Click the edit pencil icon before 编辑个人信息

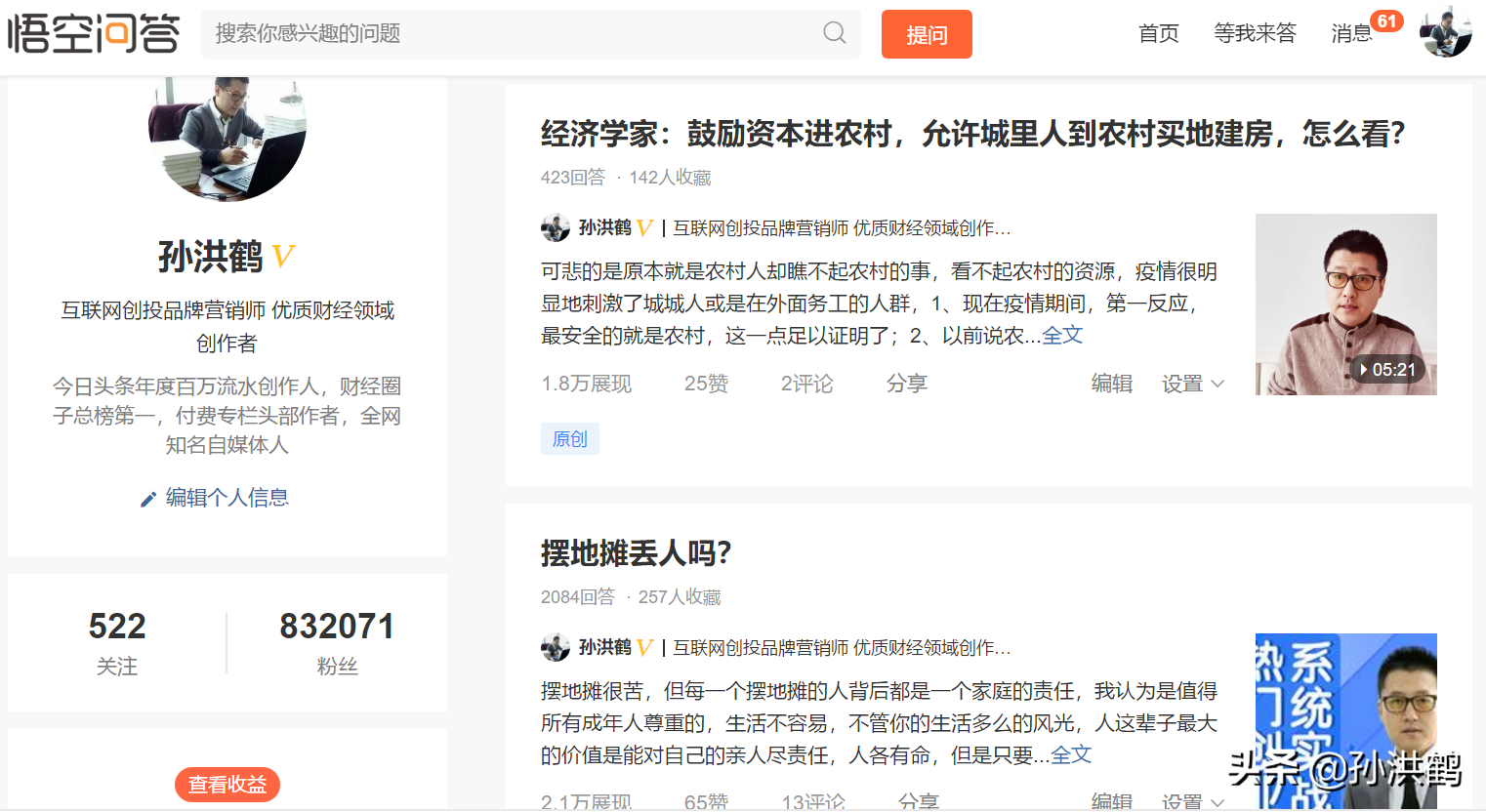149,499
